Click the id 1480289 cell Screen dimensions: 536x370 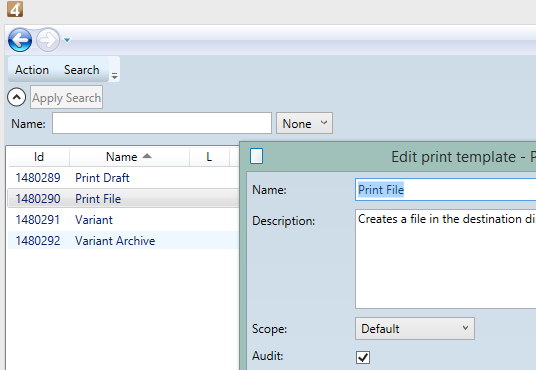tap(38, 178)
